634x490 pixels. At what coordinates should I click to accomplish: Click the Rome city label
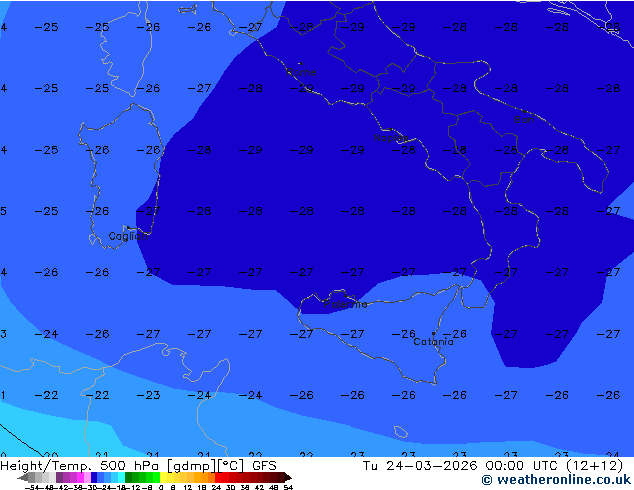[x=301, y=72]
